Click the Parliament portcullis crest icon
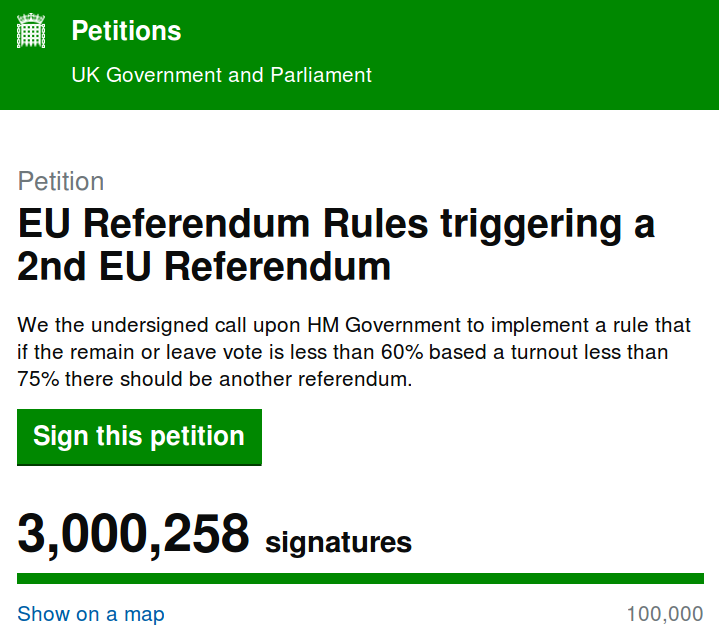Image resolution: width=719 pixels, height=634 pixels. point(31,31)
